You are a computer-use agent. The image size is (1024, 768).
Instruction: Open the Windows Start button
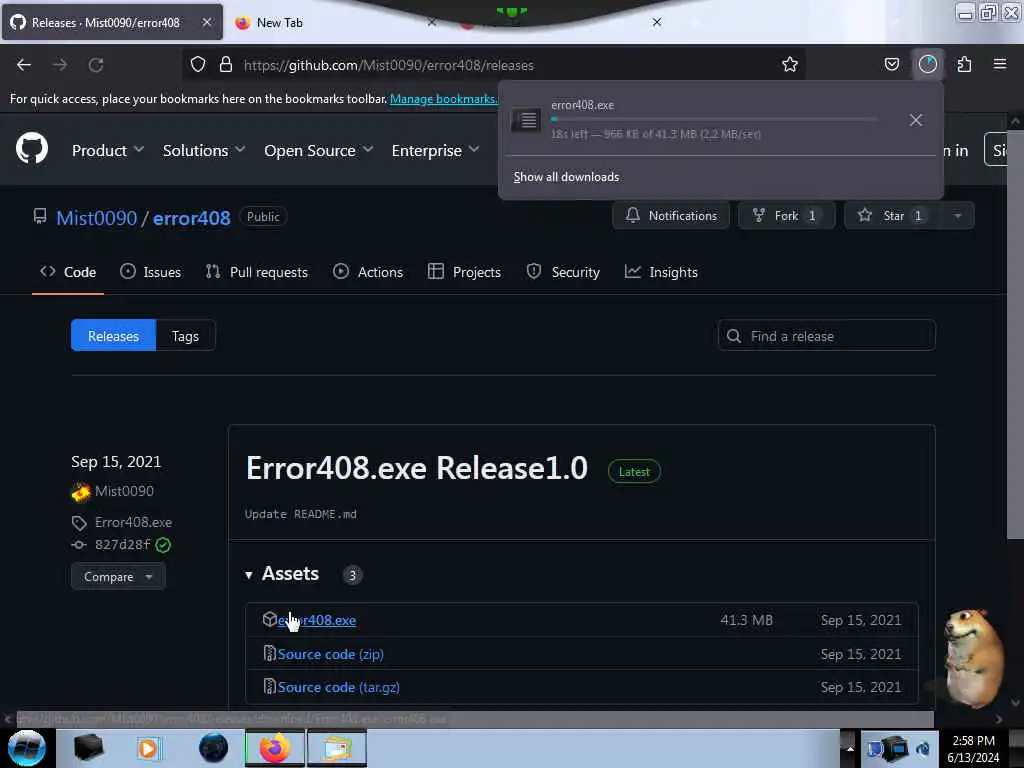27,748
